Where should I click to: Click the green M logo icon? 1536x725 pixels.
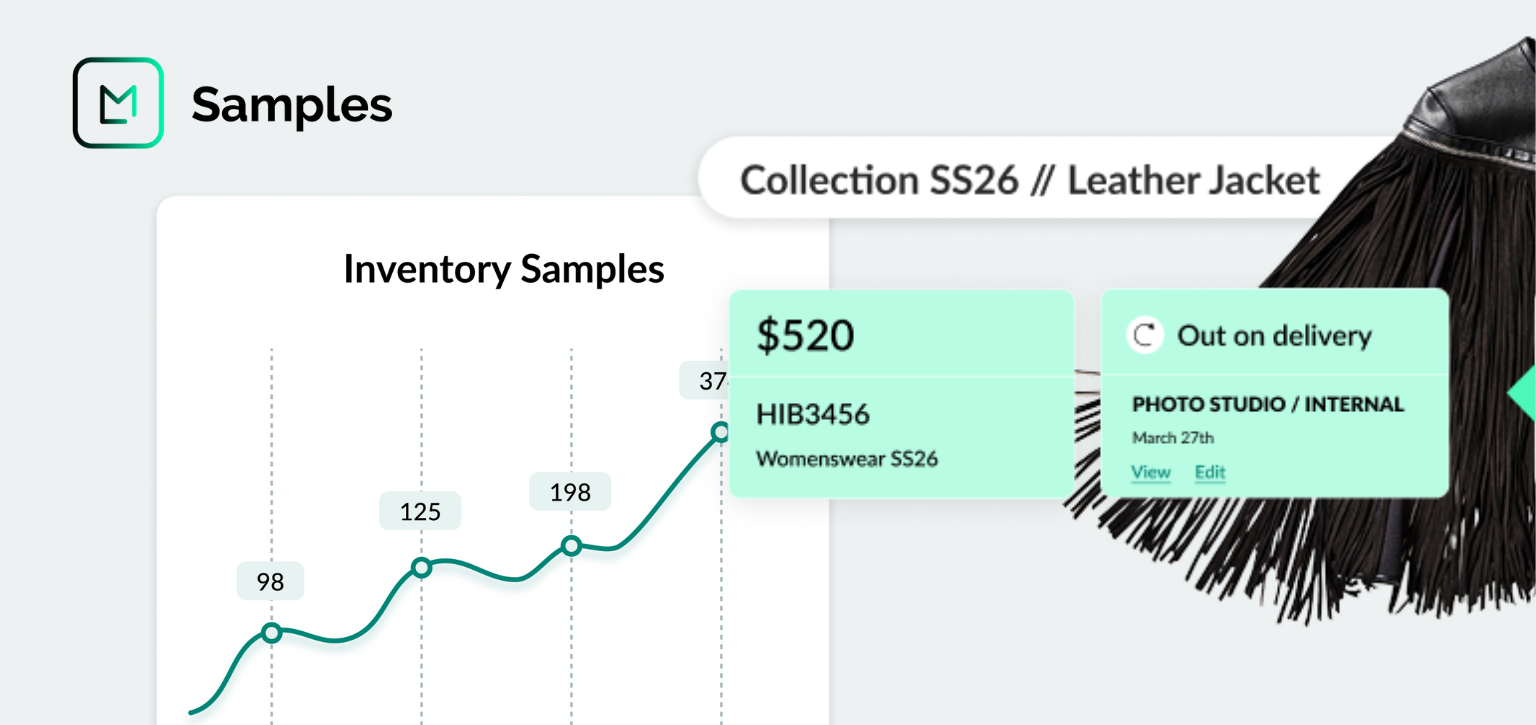click(x=118, y=103)
